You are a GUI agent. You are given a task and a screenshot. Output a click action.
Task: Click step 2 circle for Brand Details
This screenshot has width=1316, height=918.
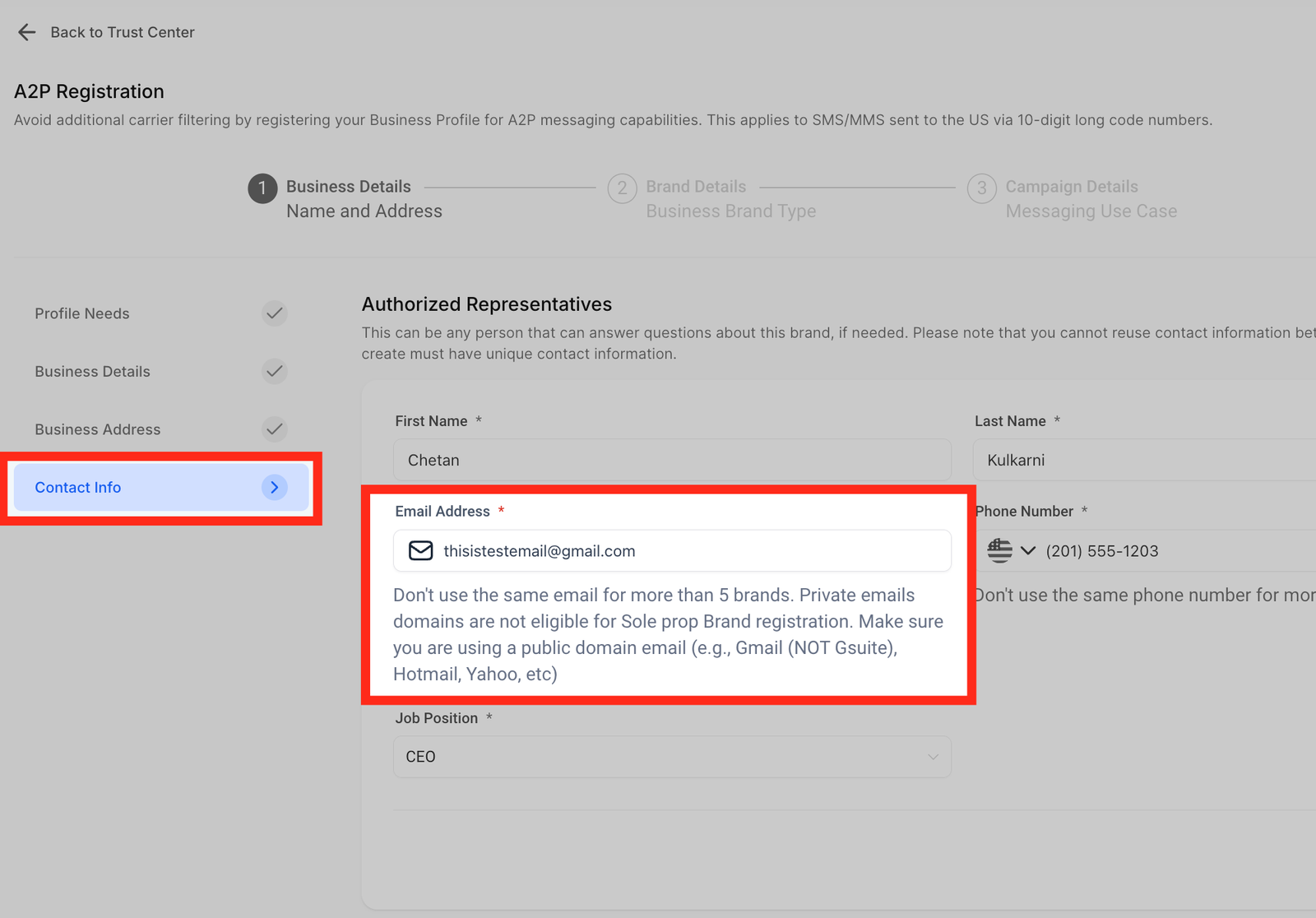(622, 188)
